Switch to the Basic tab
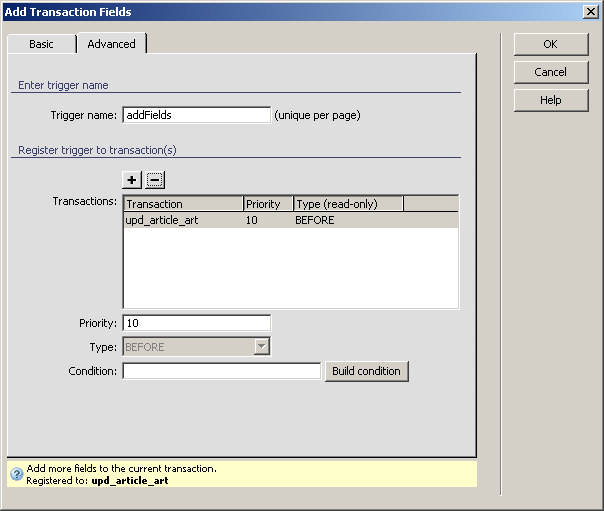604x511 pixels. tap(41, 44)
